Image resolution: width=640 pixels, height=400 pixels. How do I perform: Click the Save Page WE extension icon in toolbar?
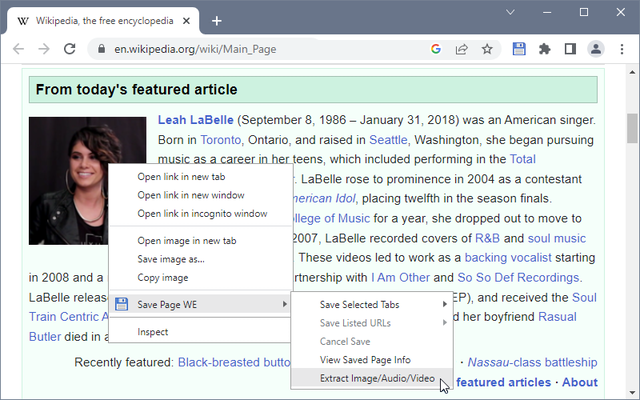(519, 49)
